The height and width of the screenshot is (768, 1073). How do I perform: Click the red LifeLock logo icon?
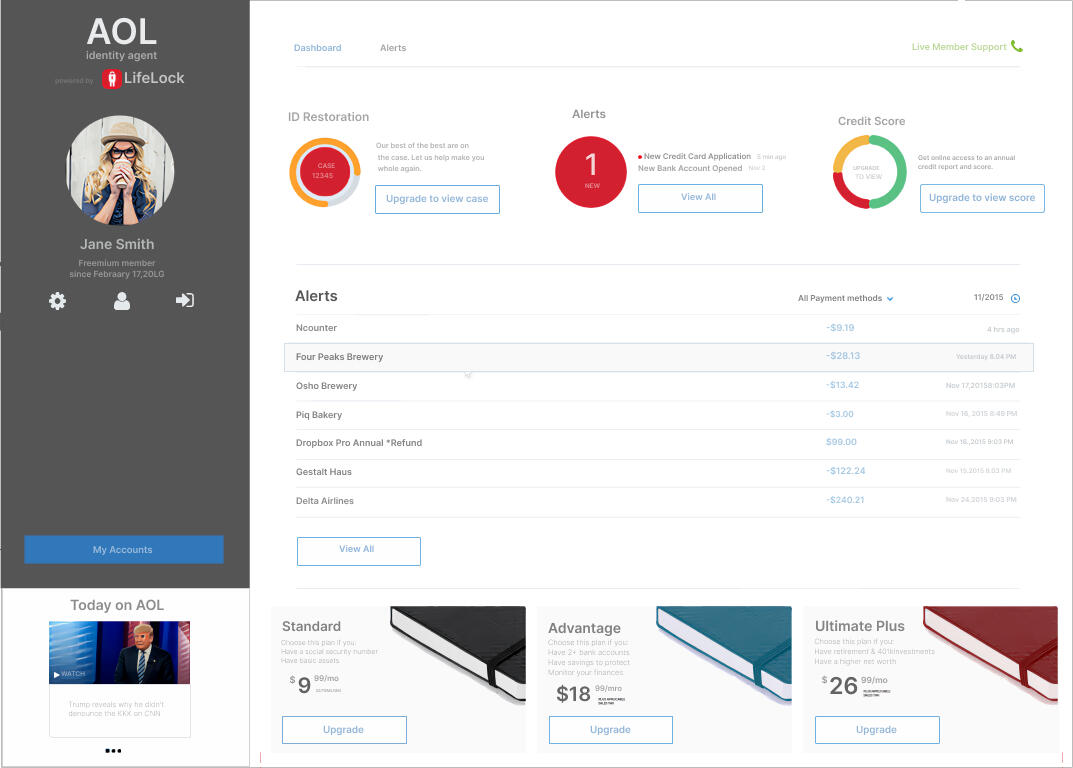(112, 79)
